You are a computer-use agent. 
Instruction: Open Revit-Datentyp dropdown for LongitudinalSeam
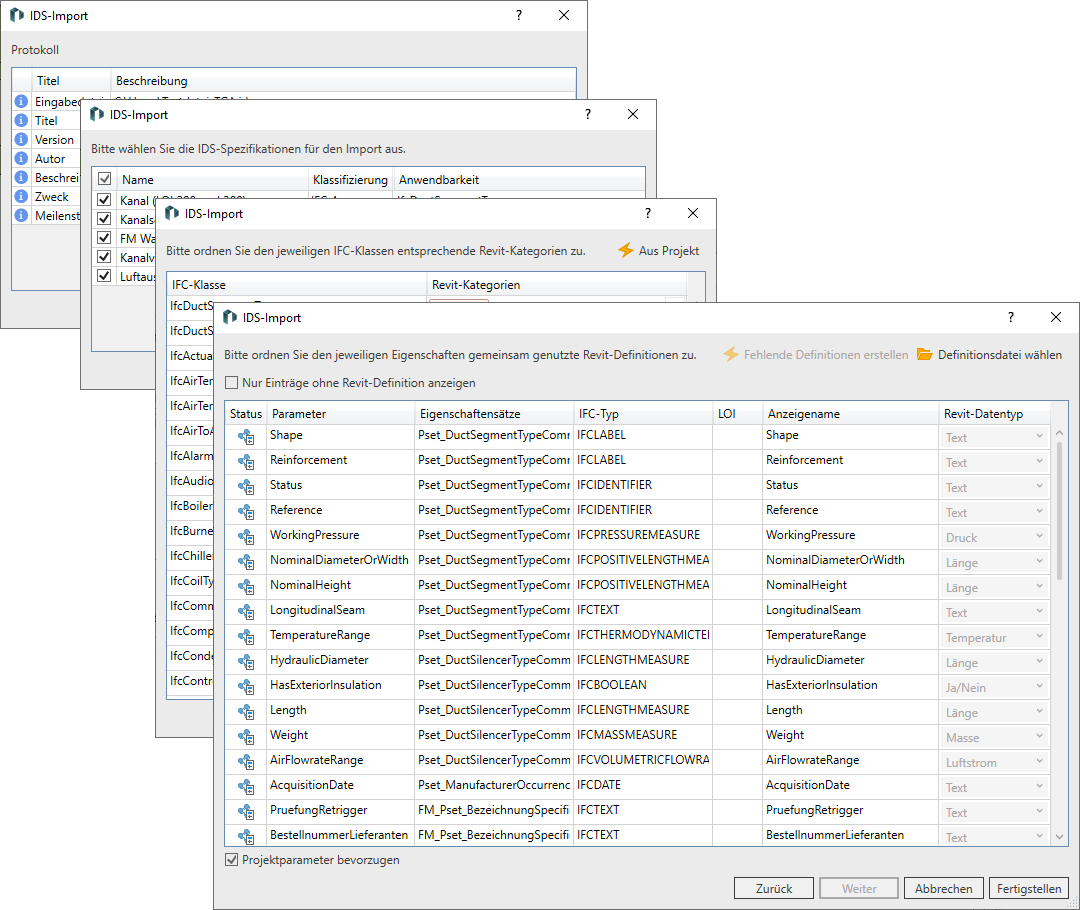(x=994, y=612)
